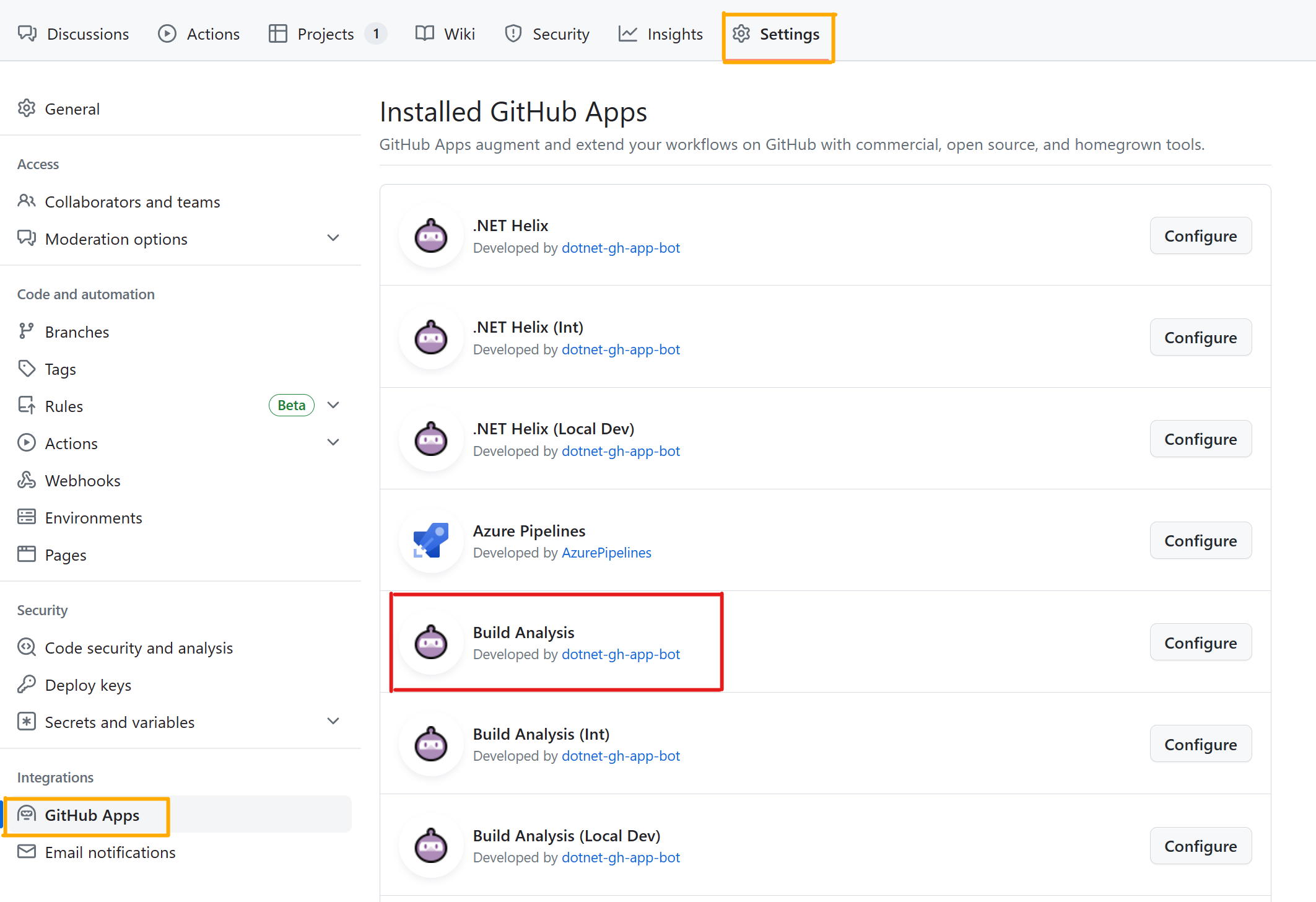Viewport: 1316px width, 902px height.
Task: Configure the .NET Helix (Int) app
Action: click(x=1200, y=338)
